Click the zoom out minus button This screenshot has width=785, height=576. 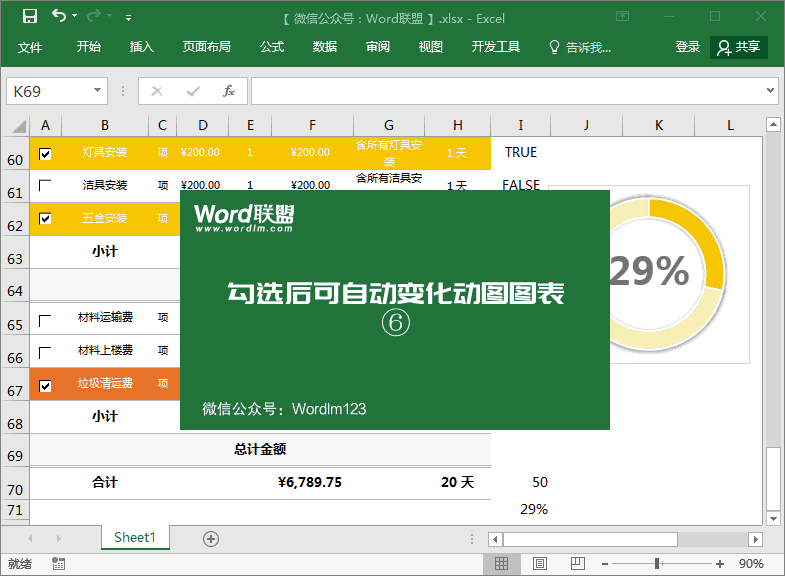click(x=605, y=564)
